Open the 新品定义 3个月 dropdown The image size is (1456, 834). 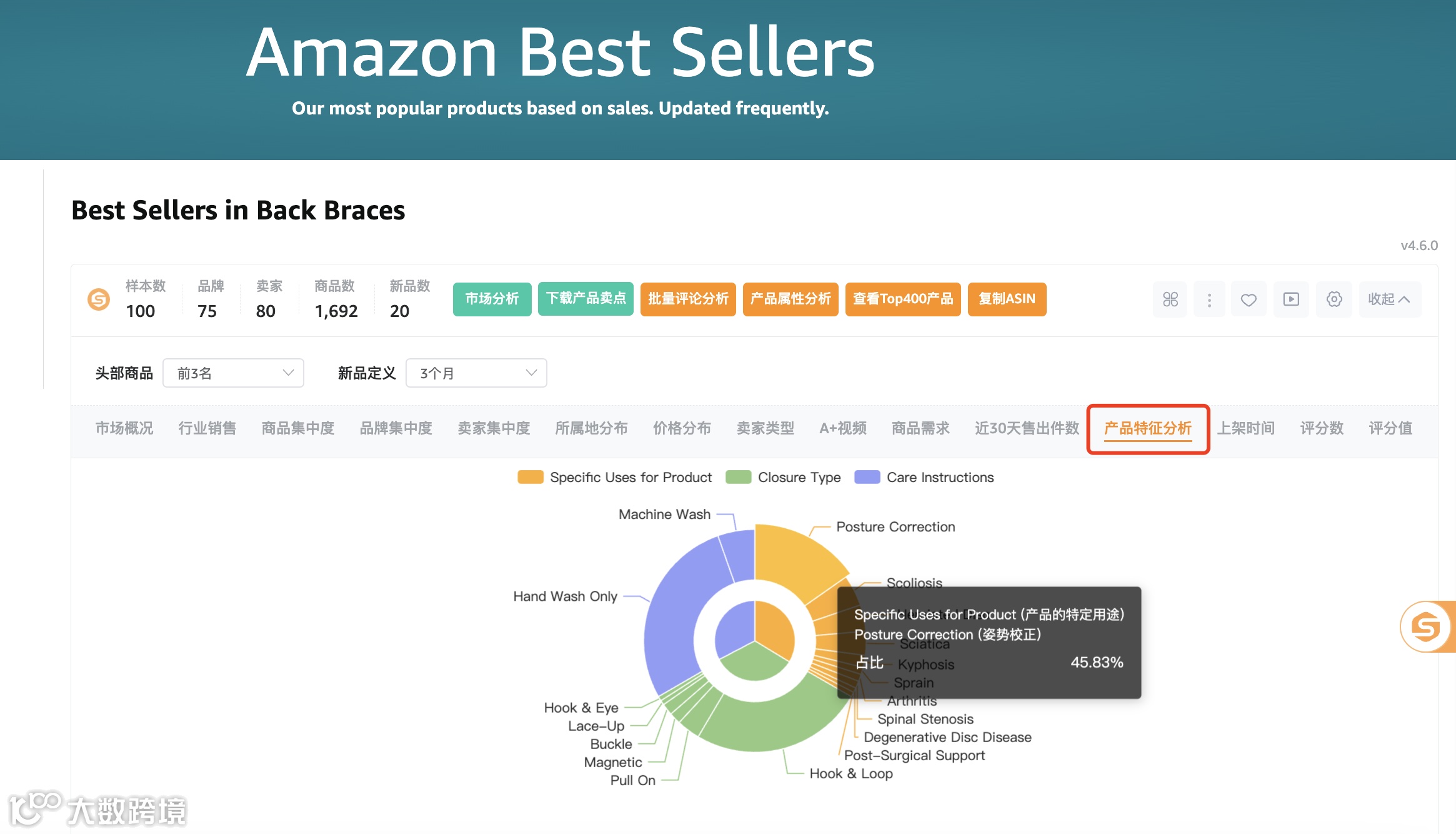pyautogui.click(x=476, y=373)
